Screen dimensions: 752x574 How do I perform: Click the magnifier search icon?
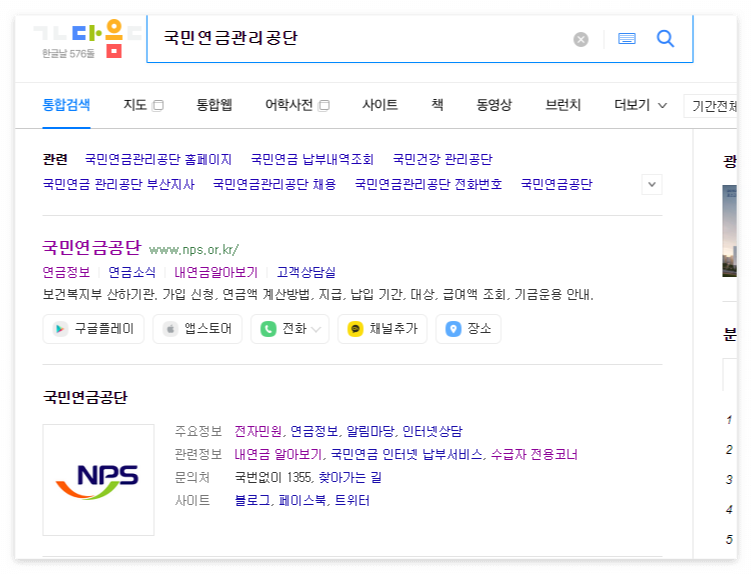pyautogui.click(x=665, y=38)
